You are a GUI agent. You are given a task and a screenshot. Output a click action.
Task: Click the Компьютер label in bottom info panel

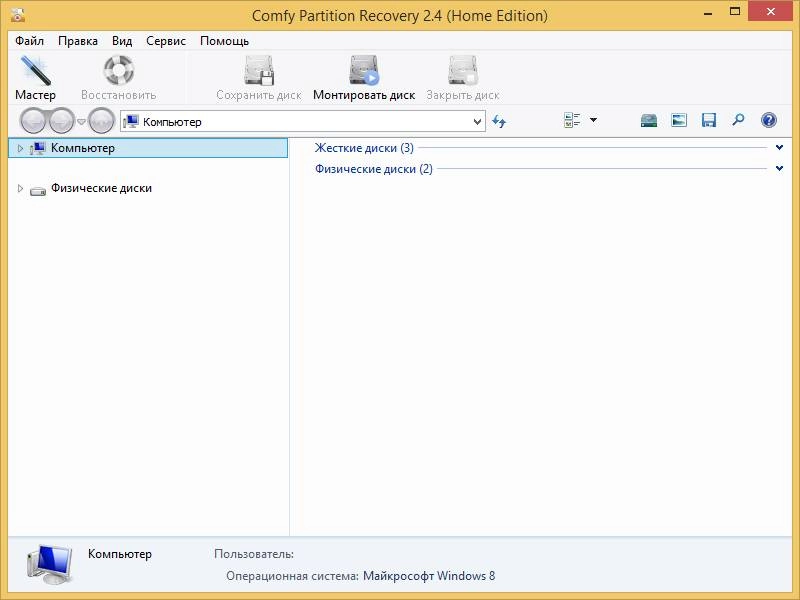tap(120, 554)
